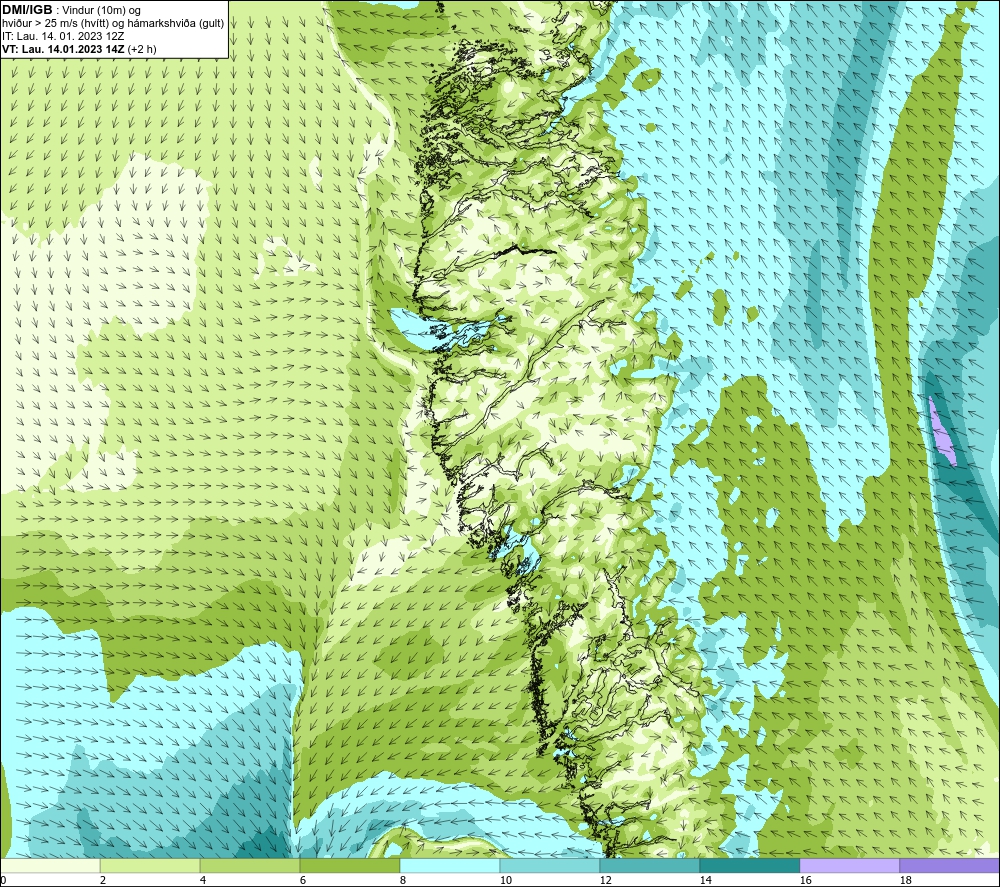Click the legend label '4'
The width and height of the screenshot is (1000, 887).
(x=203, y=881)
